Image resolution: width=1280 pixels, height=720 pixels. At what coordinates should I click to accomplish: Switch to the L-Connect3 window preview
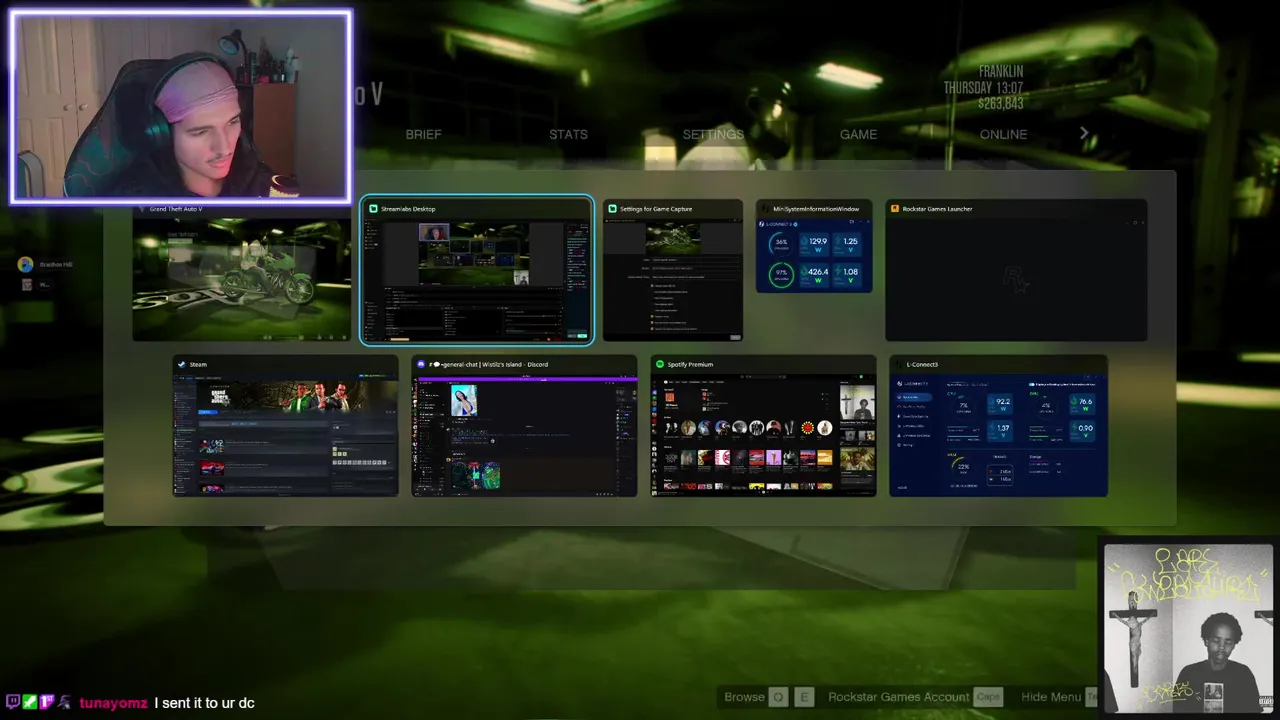(x=998, y=426)
